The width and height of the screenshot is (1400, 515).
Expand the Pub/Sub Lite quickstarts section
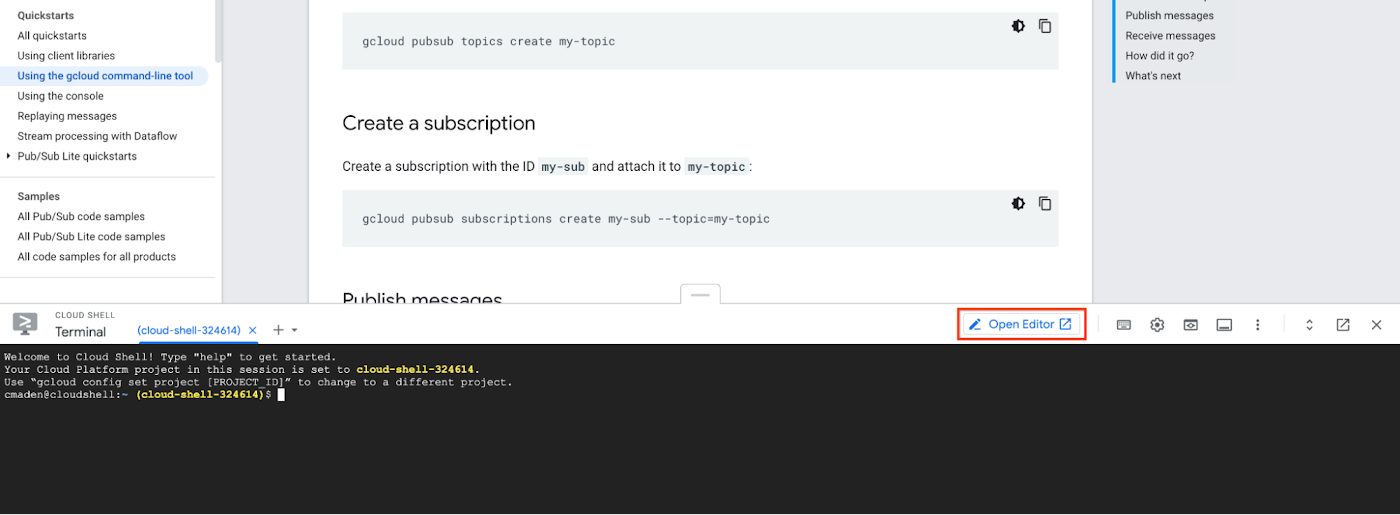[9, 156]
